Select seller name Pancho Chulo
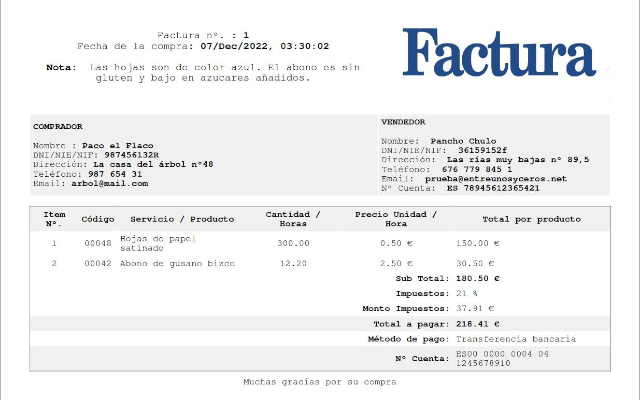 462,141
